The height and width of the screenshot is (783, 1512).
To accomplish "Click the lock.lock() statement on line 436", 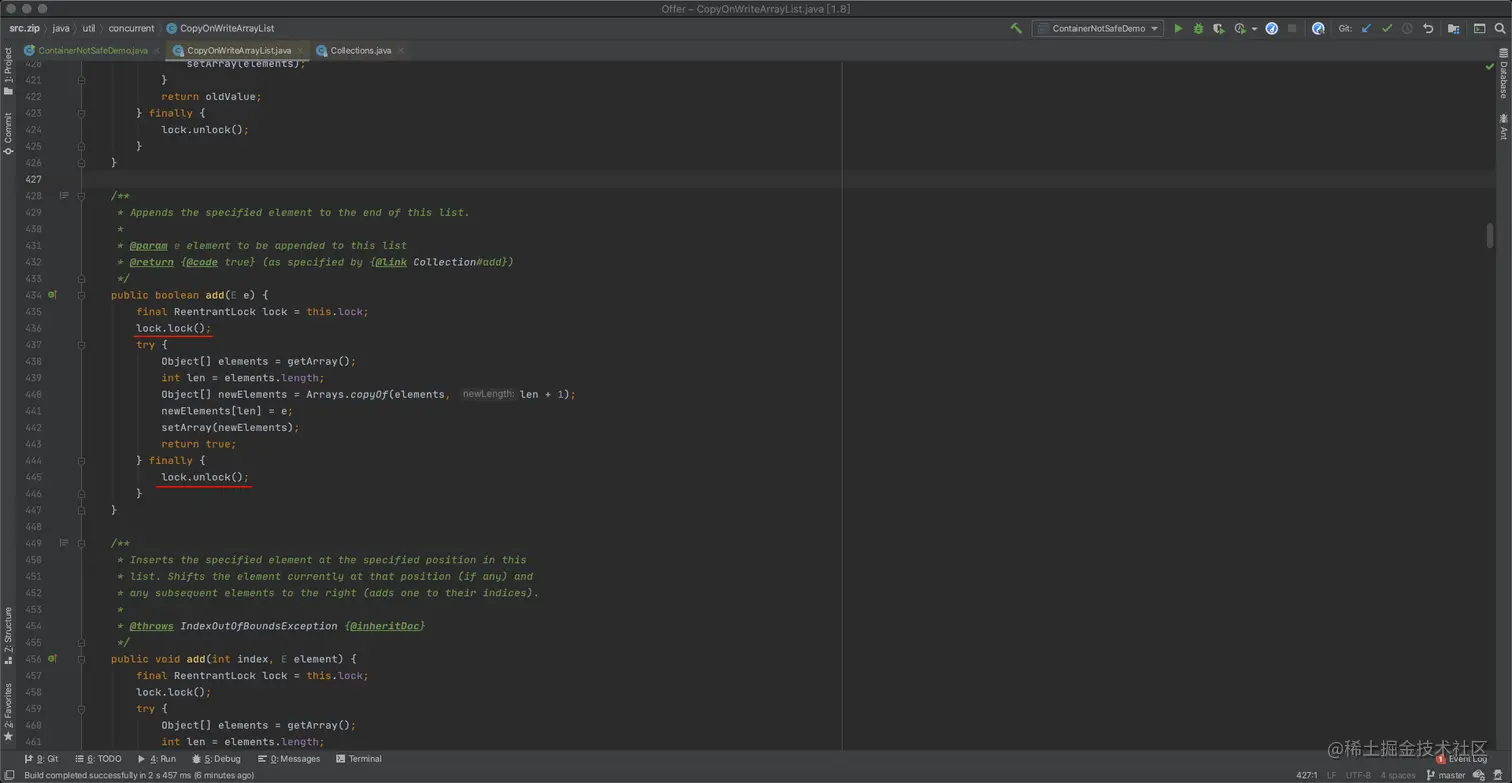I will pos(174,328).
